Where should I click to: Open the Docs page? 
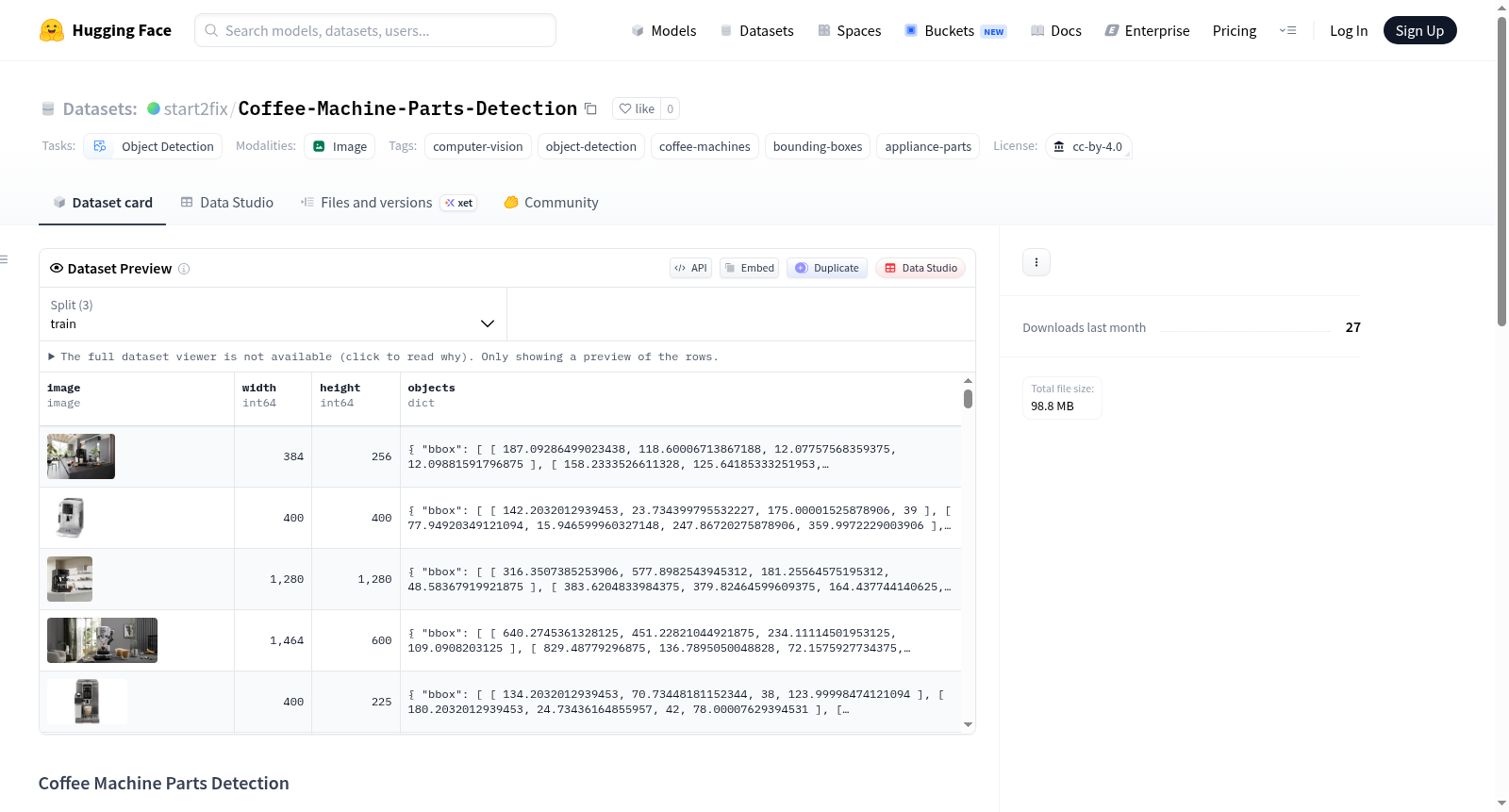point(1056,31)
